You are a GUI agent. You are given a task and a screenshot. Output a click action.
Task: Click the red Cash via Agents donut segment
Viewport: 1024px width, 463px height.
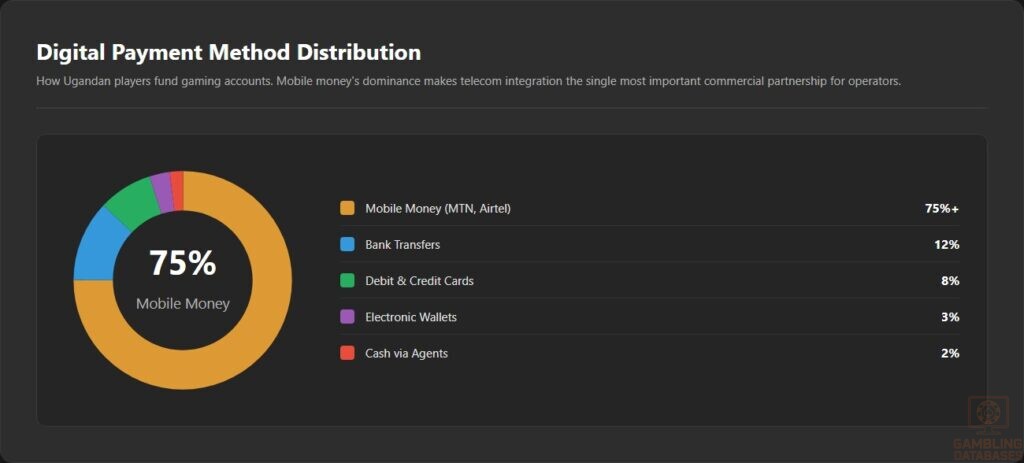(177, 191)
